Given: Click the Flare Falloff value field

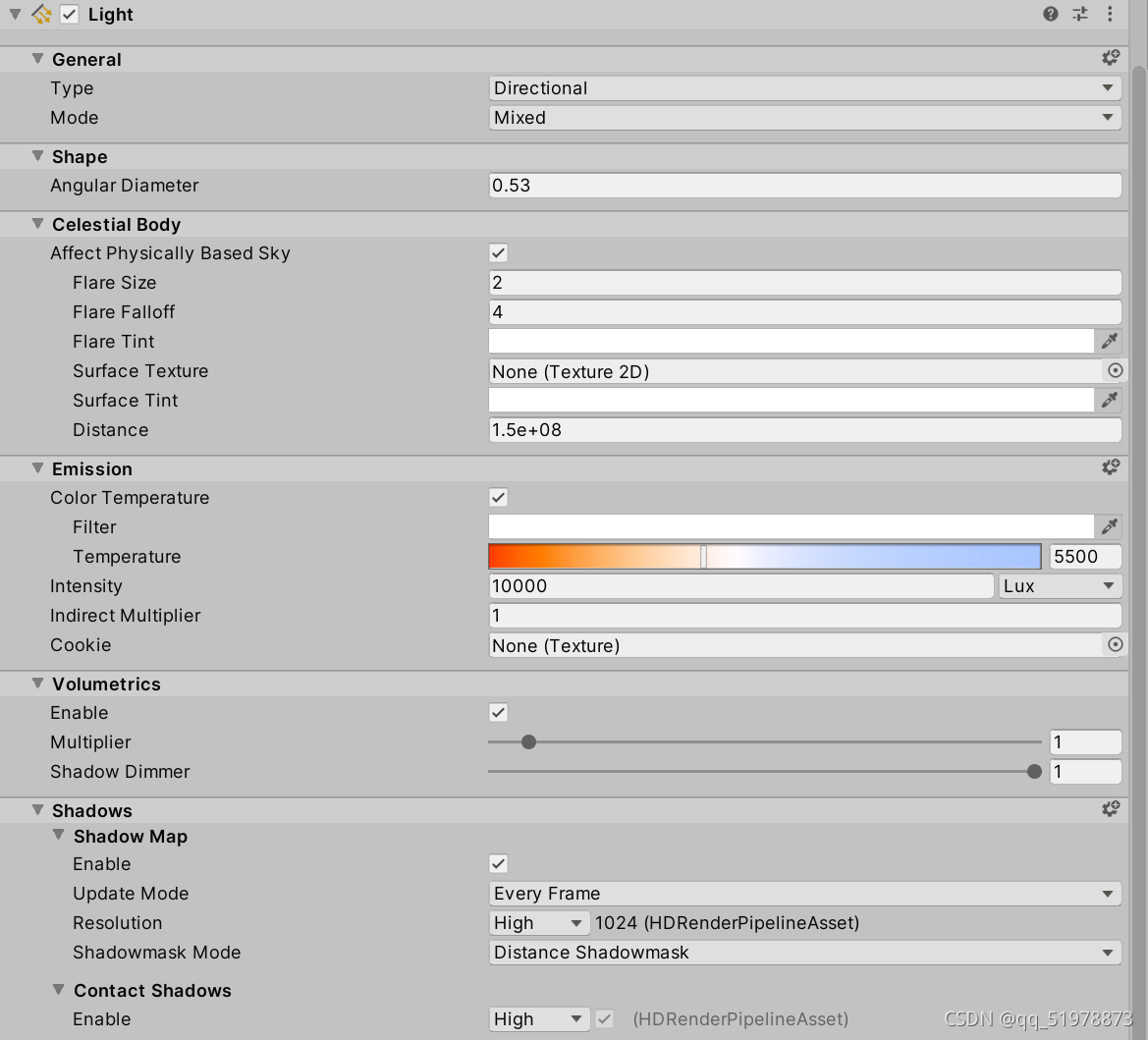Looking at the screenshot, I should coord(804,312).
